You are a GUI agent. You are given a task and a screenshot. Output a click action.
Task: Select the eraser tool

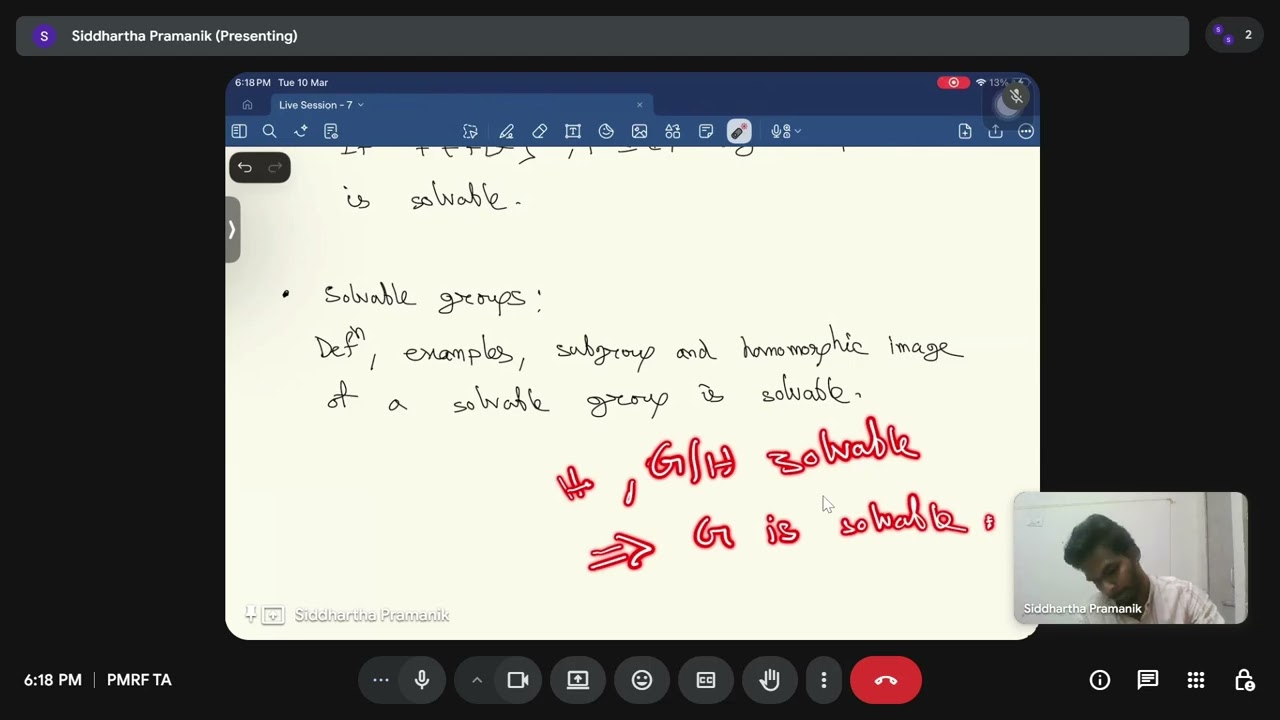tap(540, 131)
